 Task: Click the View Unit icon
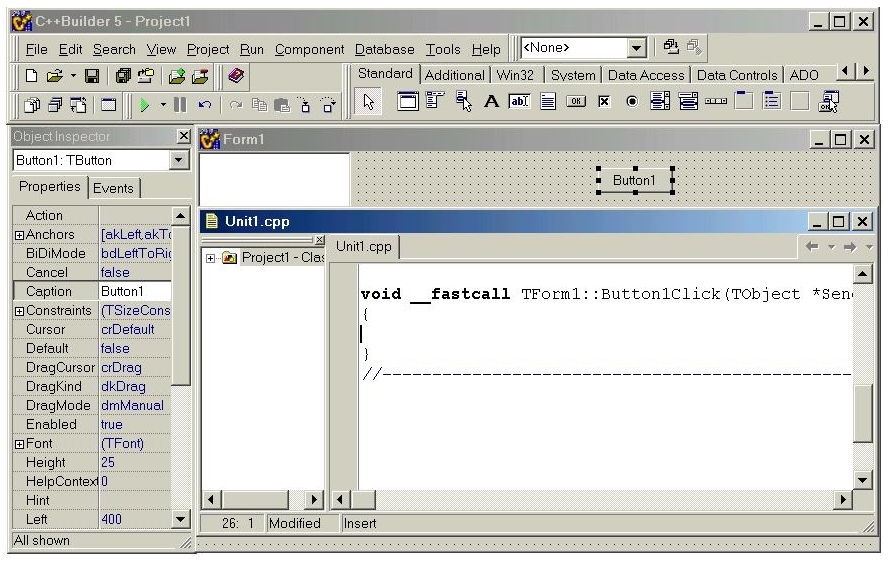(x=32, y=105)
